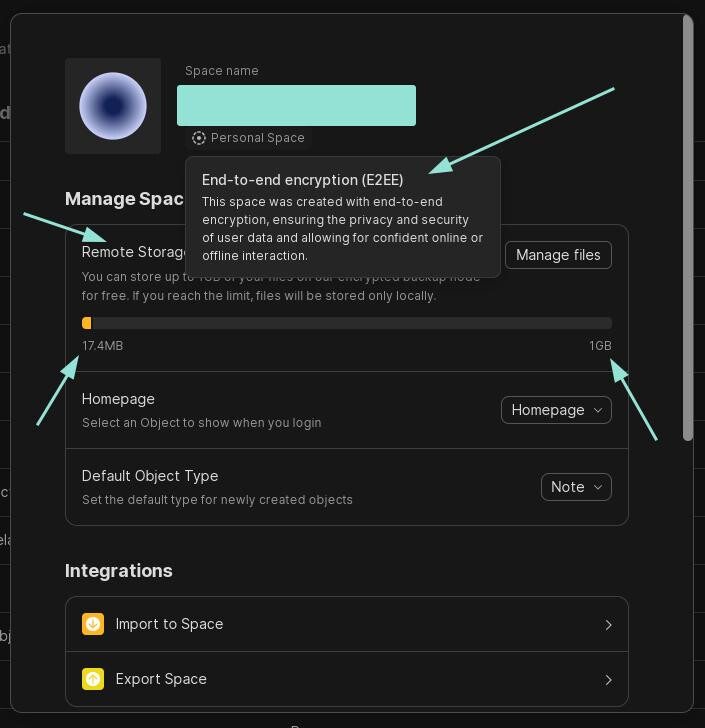Screen dimensions: 705x728
Task: Click the Space name text field
Action: pos(296,106)
